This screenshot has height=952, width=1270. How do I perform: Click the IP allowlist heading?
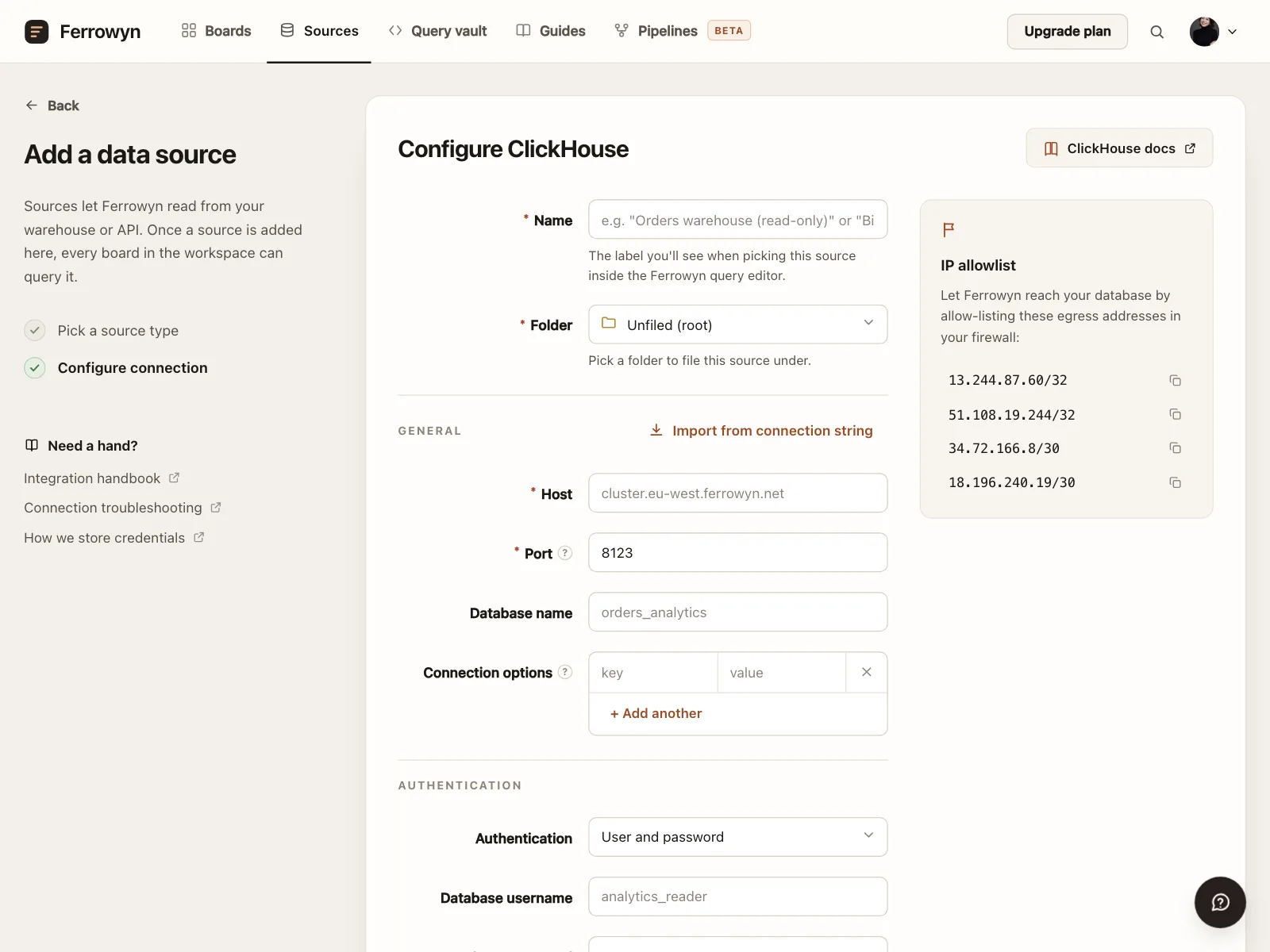978,266
